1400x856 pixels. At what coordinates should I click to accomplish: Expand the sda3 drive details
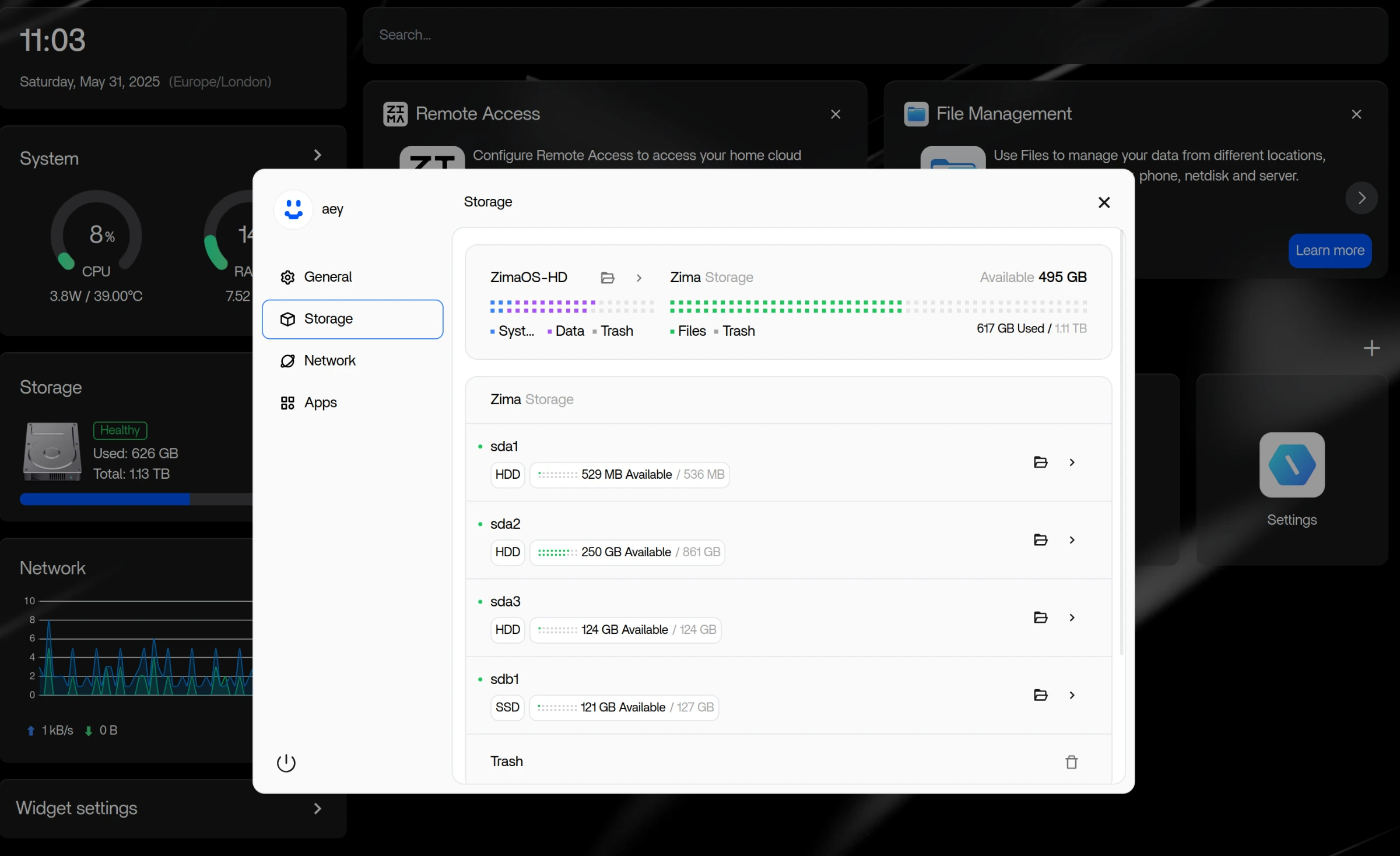tap(1072, 618)
